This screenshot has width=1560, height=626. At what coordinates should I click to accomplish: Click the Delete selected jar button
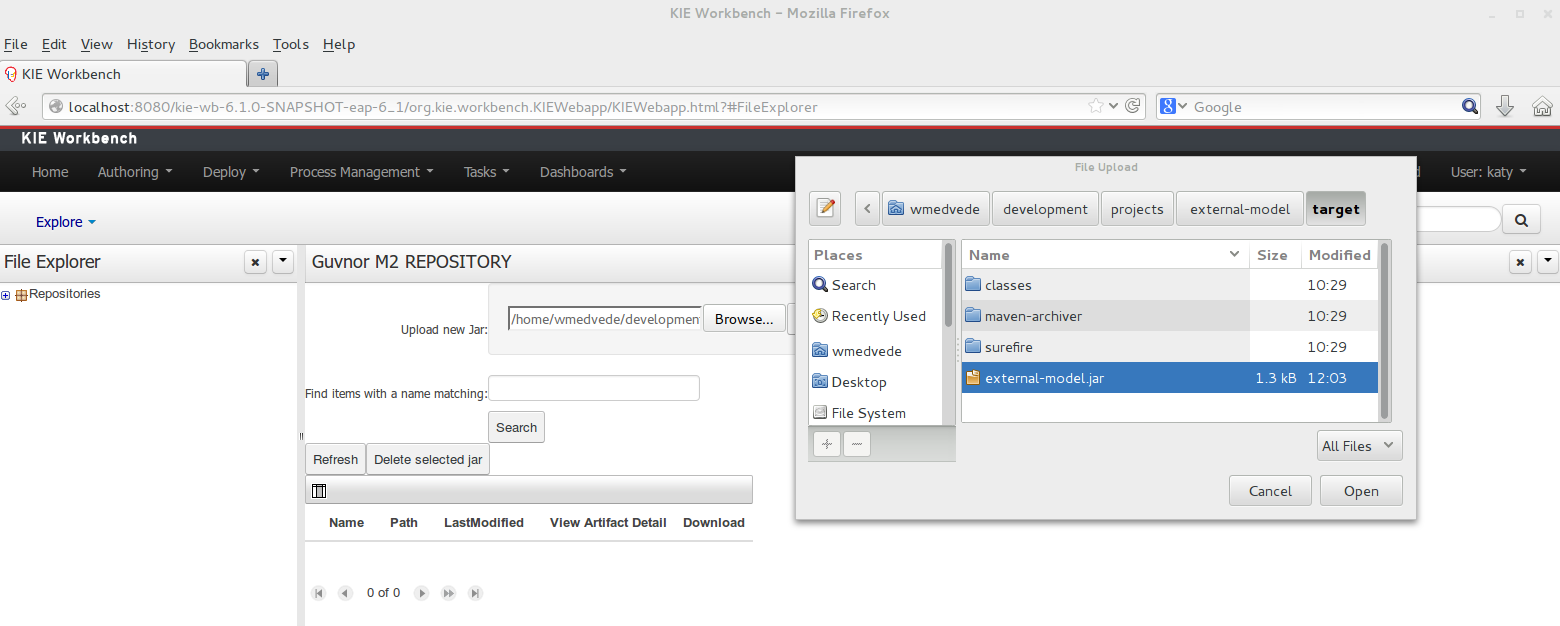coord(427,459)
